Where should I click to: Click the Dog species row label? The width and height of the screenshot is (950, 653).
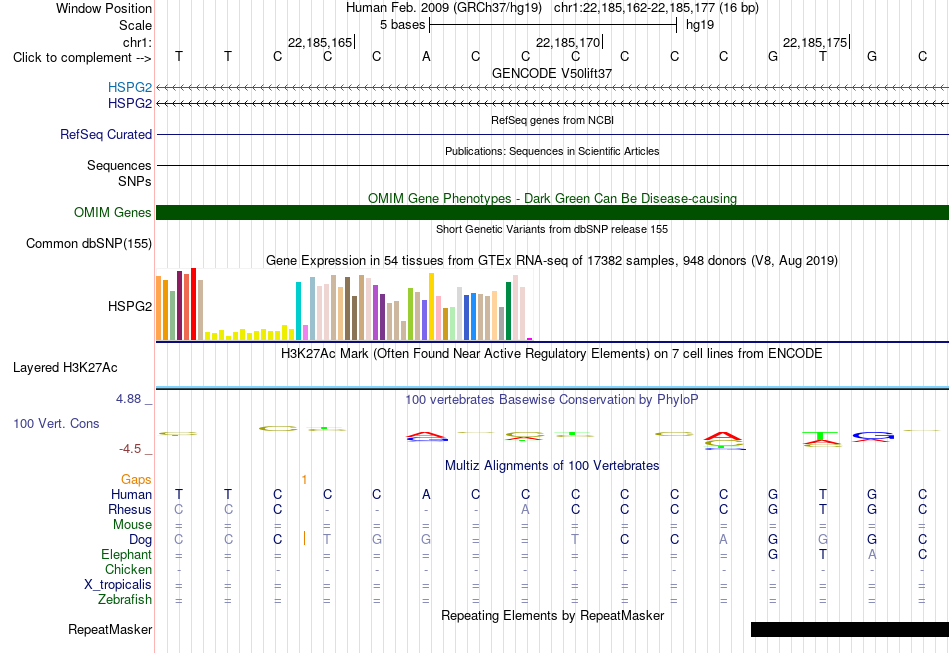point(140,540)
